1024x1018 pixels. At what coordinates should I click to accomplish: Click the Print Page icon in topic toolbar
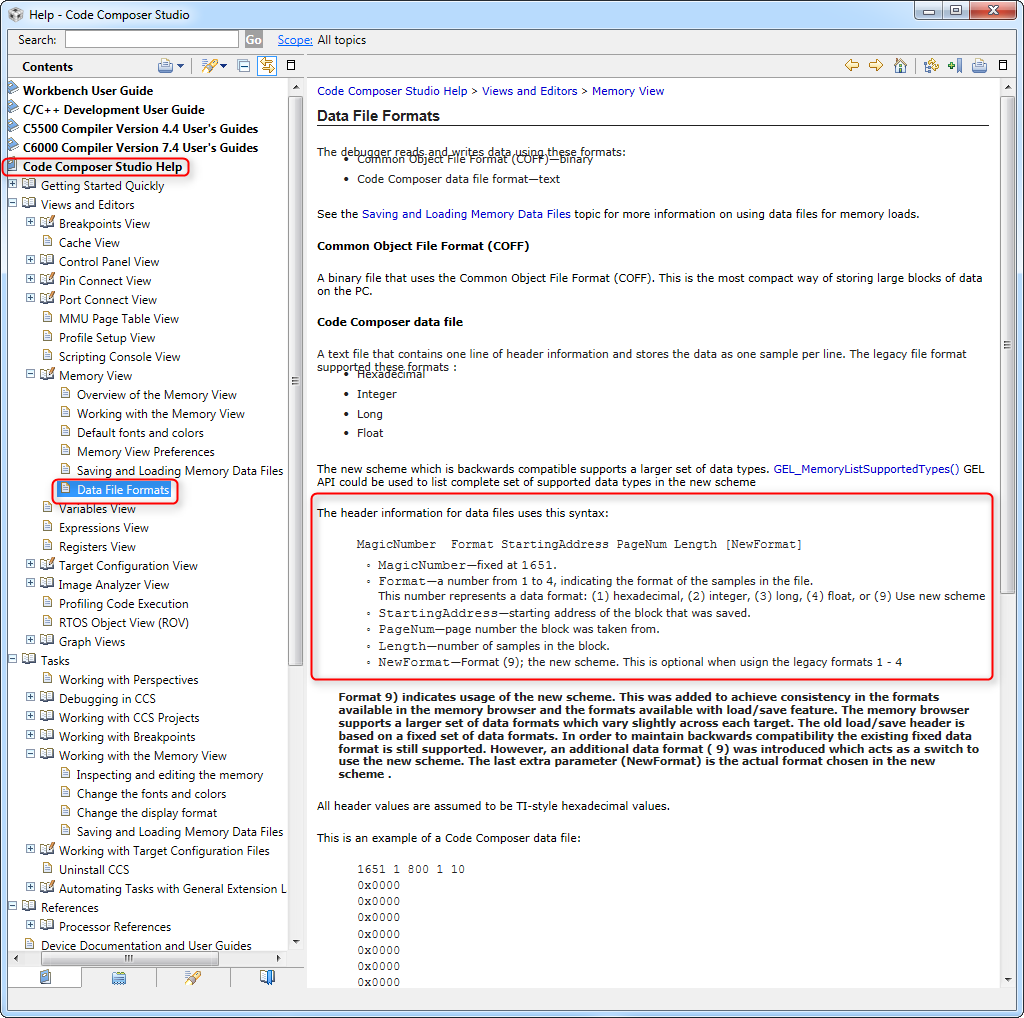979,65
